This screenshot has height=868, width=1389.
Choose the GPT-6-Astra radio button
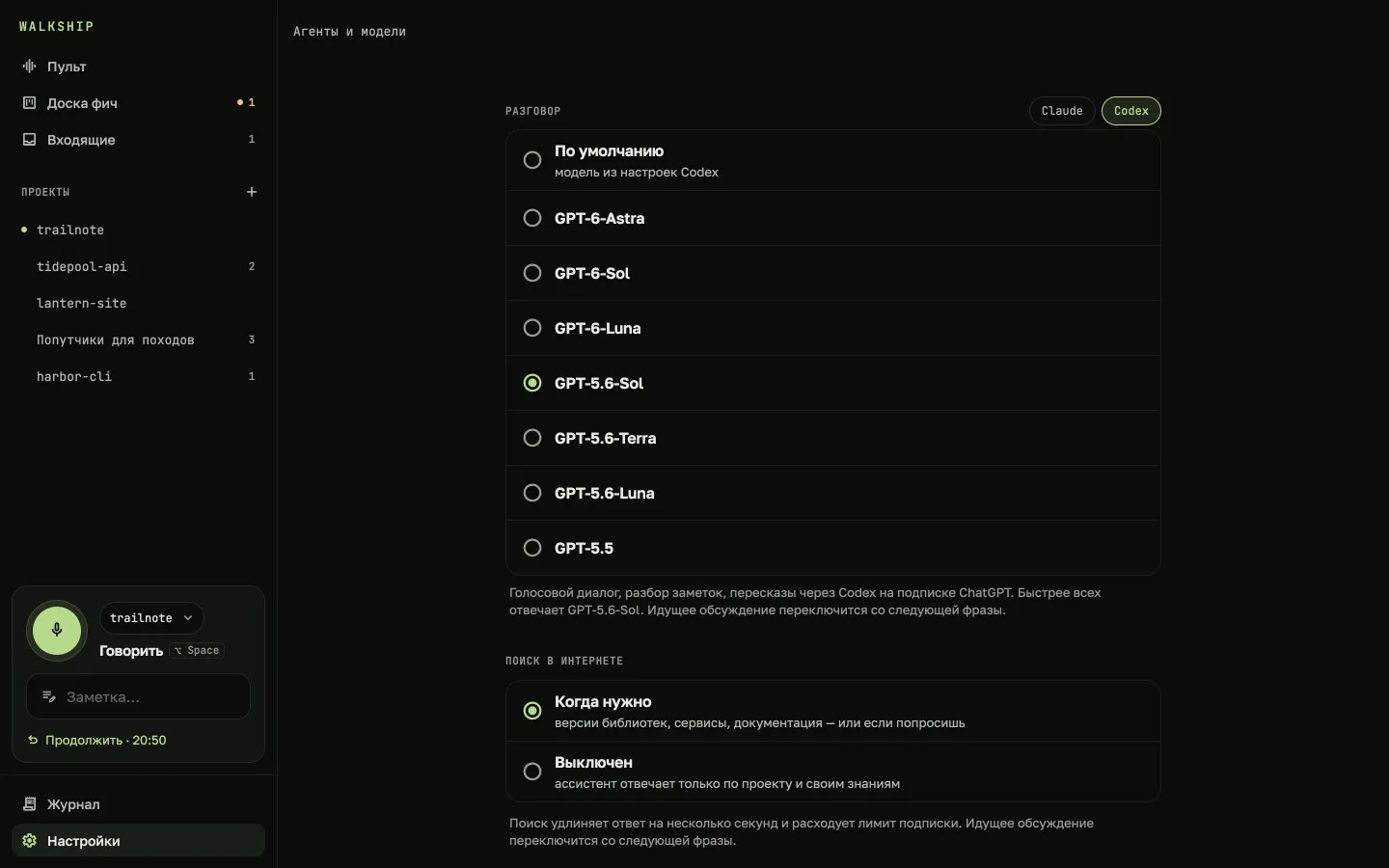click(532, 218)
